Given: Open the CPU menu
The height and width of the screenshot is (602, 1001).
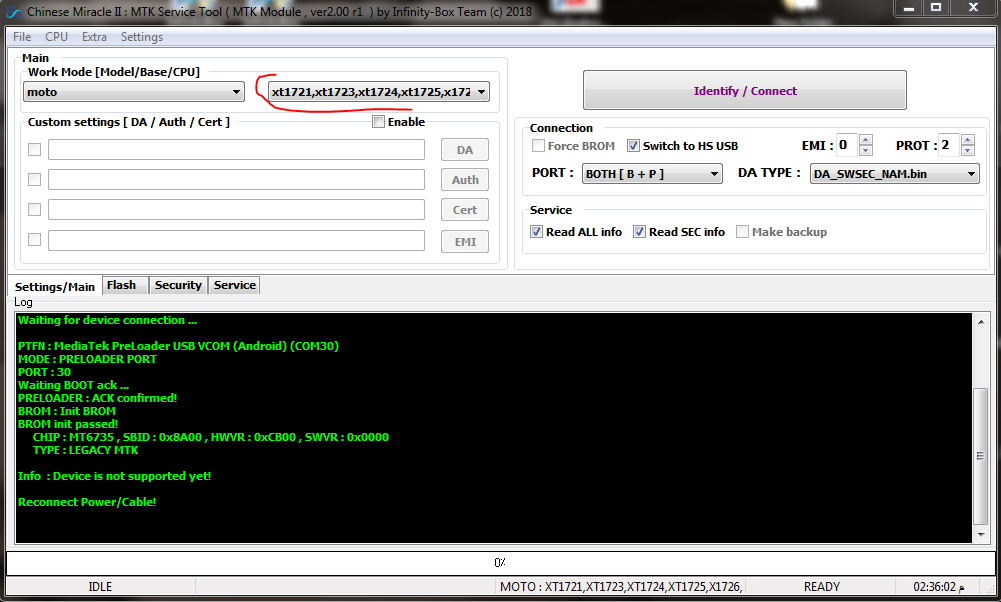Looking at the screenshot, I should coord(57,37).
